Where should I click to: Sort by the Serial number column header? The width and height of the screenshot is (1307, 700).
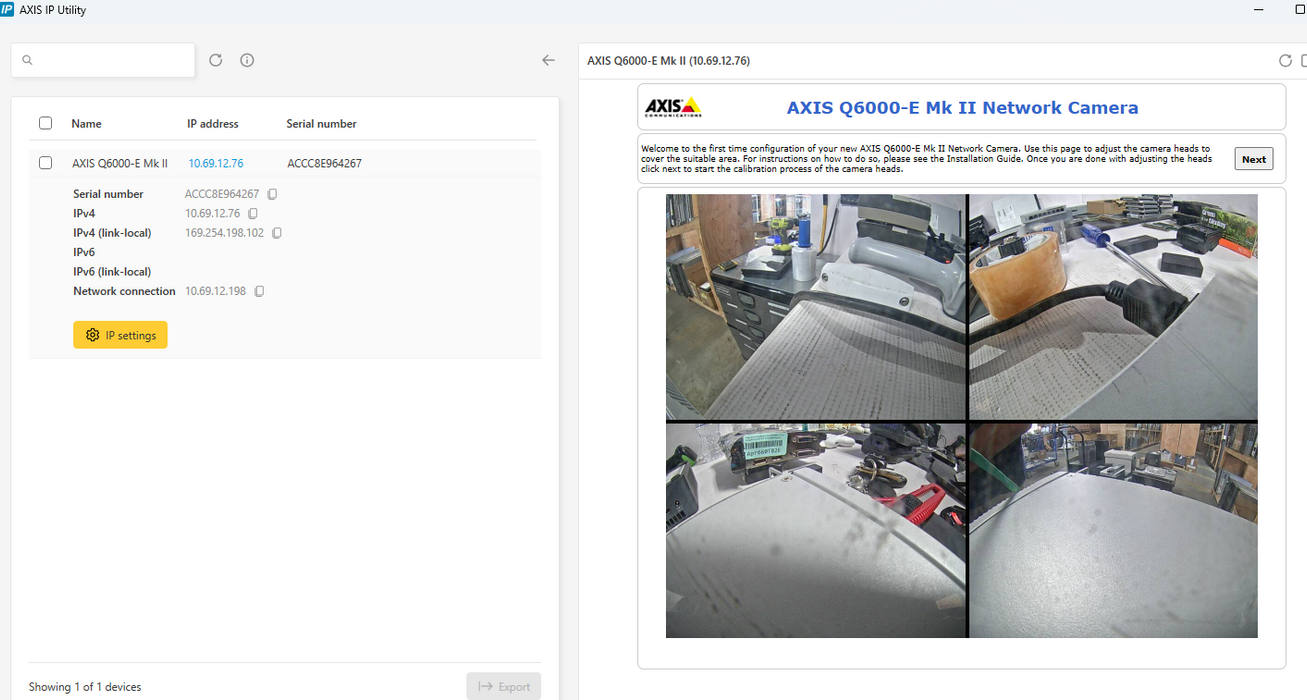[x=321, y=124]
